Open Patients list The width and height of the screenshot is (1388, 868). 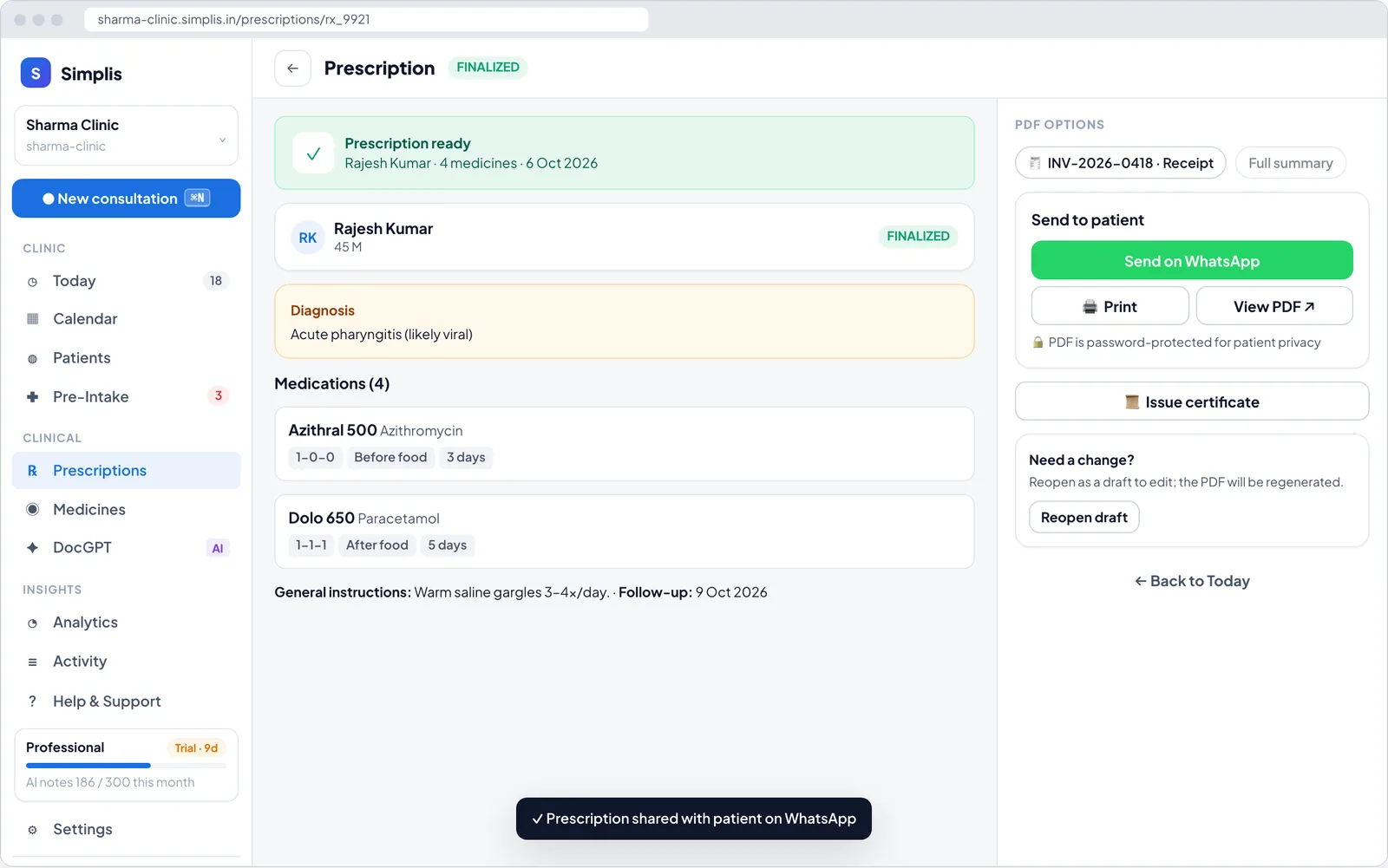point(126,358)
